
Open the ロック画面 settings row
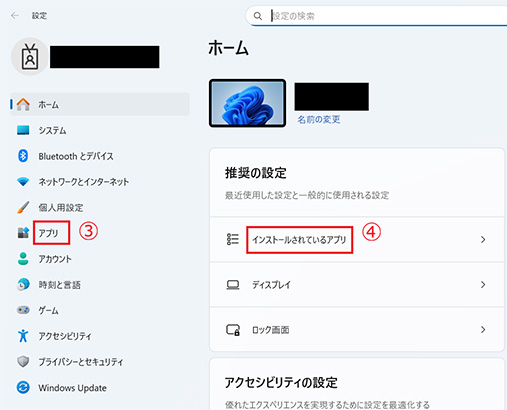click(x=357, y=330)
